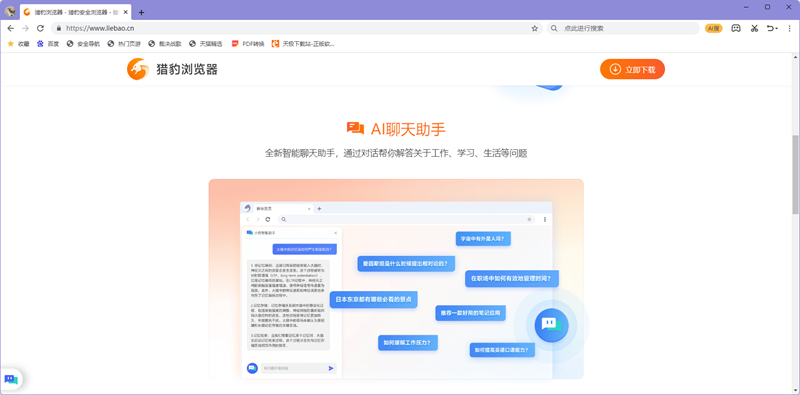Open the game controller toolbar icon
Screen dimensions: 800x395
coord(736,29)
